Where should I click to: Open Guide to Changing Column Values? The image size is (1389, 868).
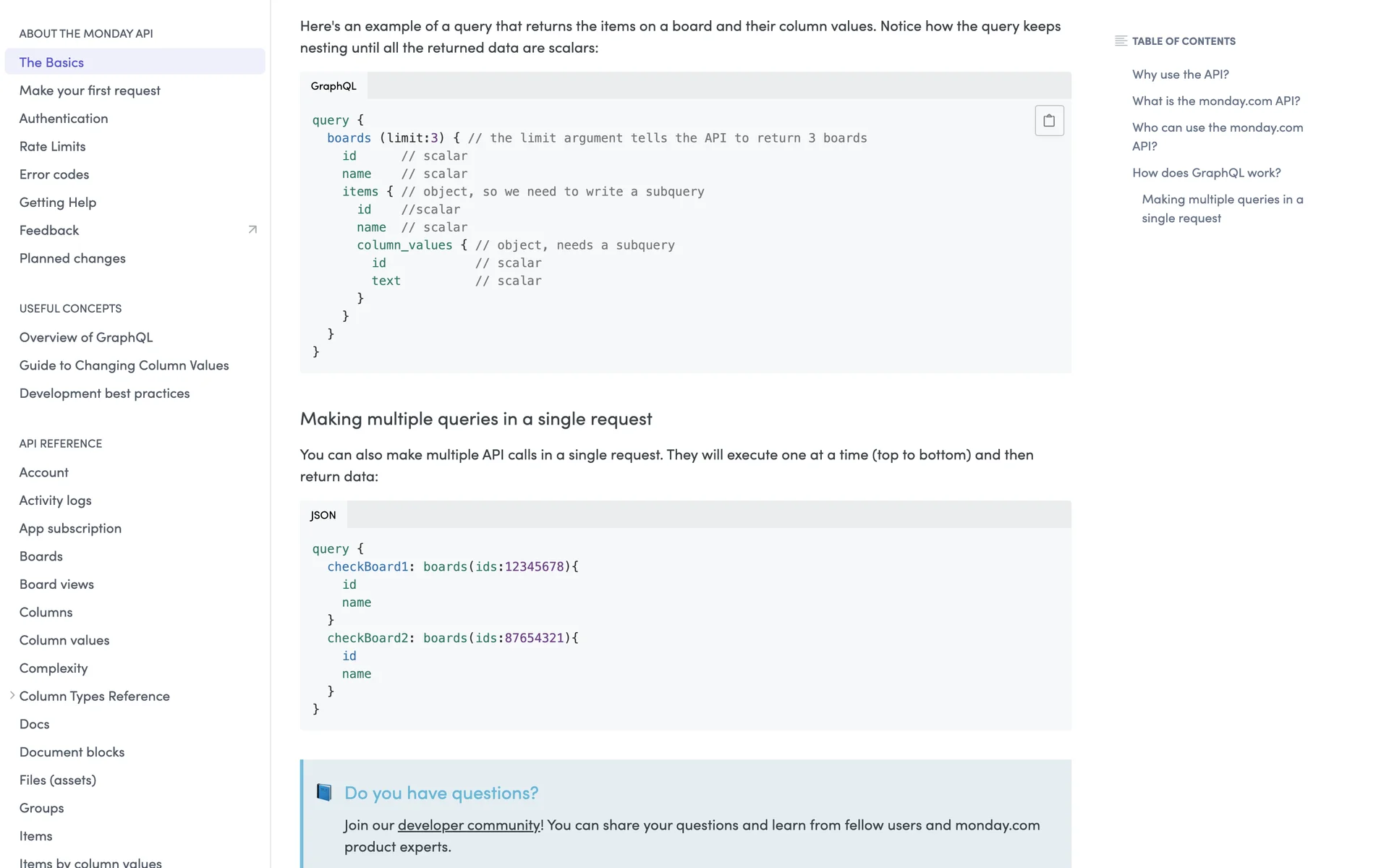click(124, 366)
